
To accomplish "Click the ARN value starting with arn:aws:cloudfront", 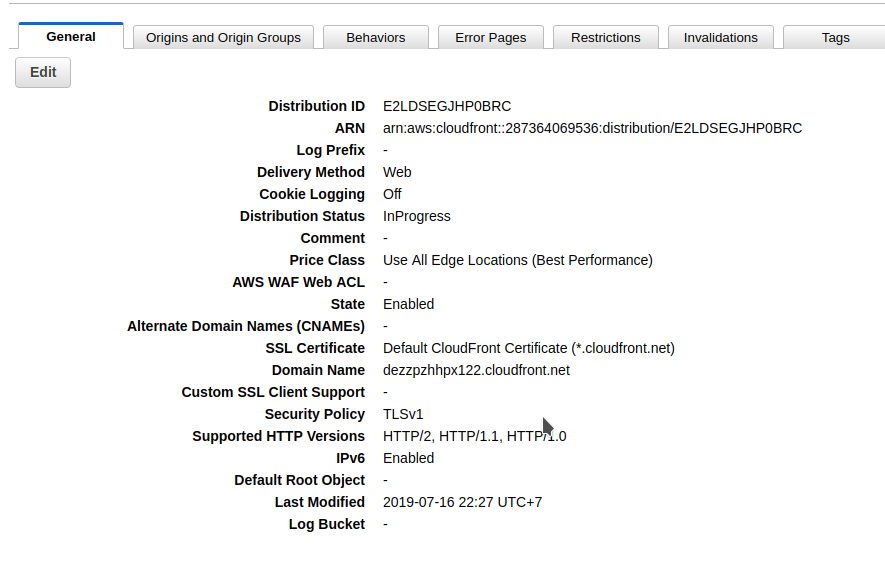I will 592,128.
